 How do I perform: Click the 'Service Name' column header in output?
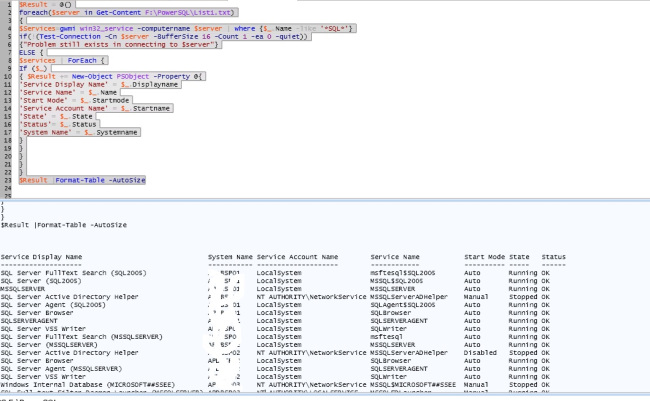pyautogui.click(x=395, y=257)
